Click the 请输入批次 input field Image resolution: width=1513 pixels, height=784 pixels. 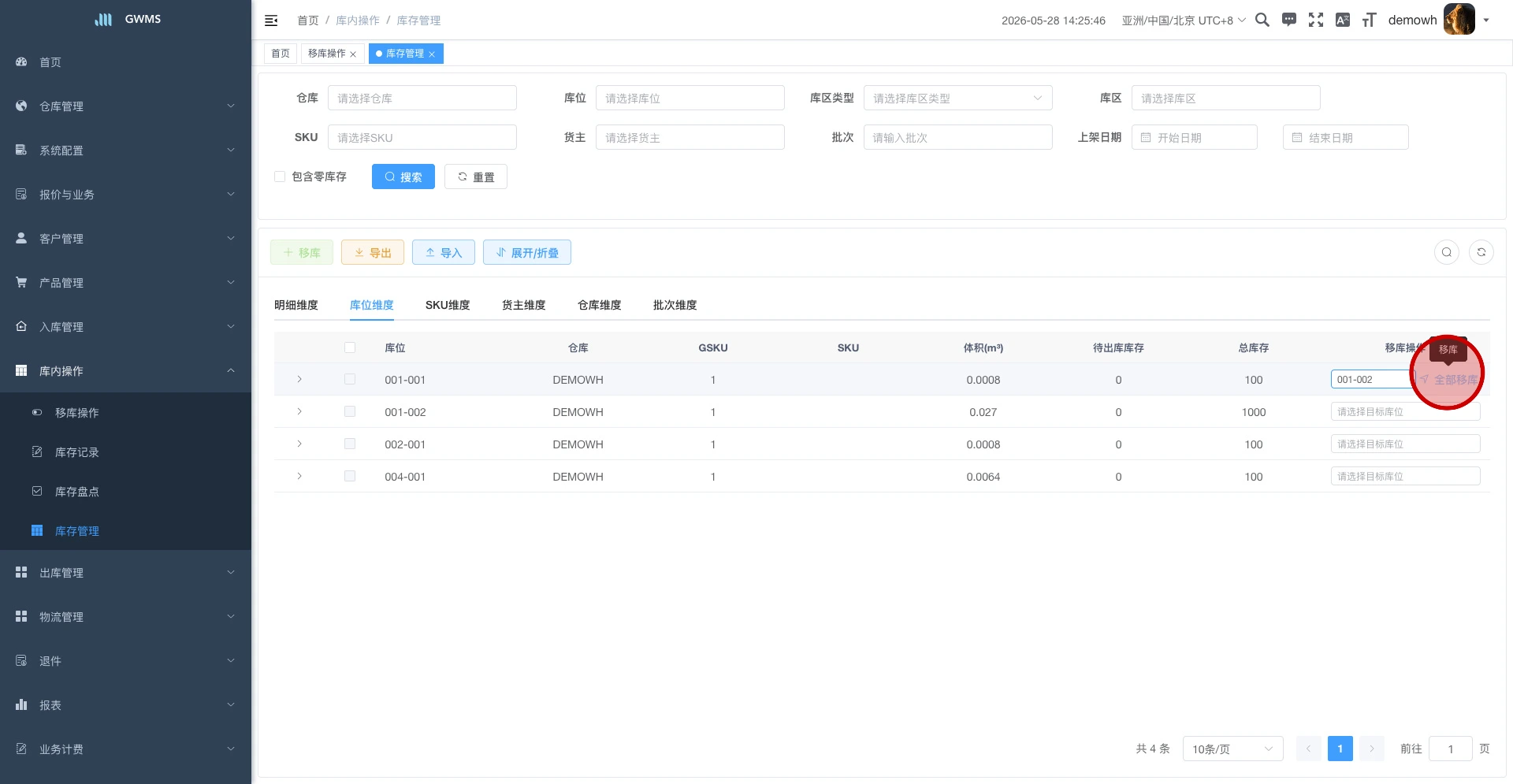click(x=958, y=137)
